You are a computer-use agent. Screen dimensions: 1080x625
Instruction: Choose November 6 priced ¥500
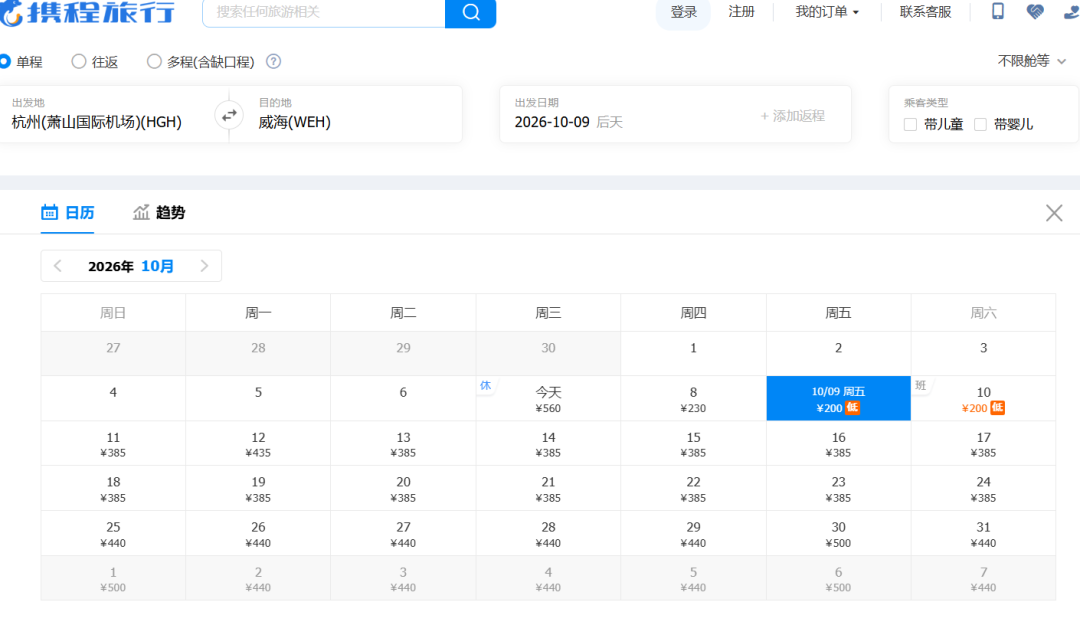(838, 578)
